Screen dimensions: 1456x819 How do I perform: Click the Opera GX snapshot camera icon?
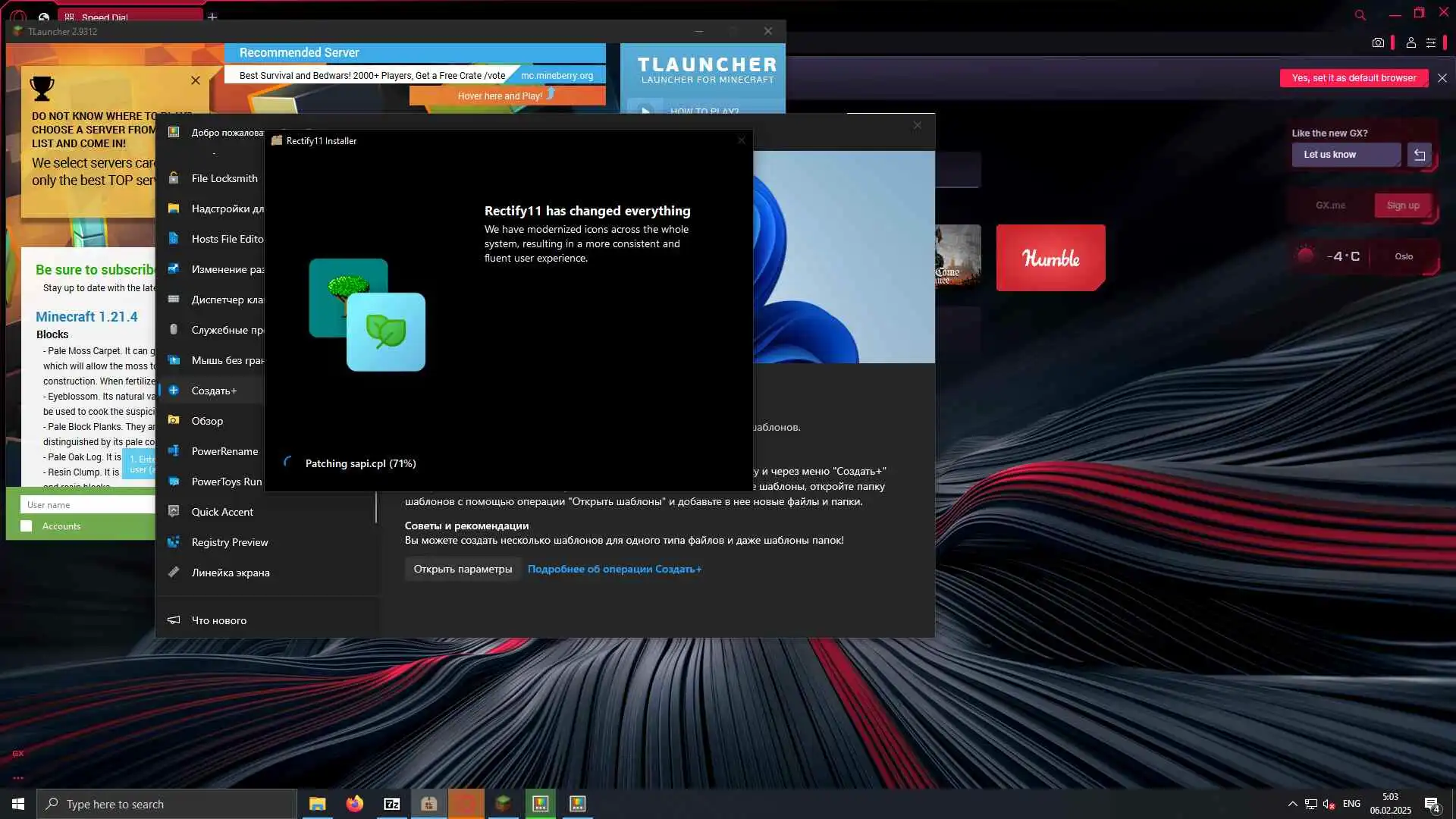pos(1378,42)
